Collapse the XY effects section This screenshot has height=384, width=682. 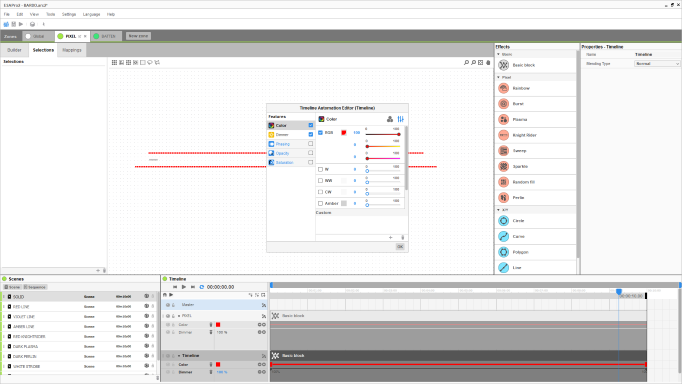coord(498,210)
